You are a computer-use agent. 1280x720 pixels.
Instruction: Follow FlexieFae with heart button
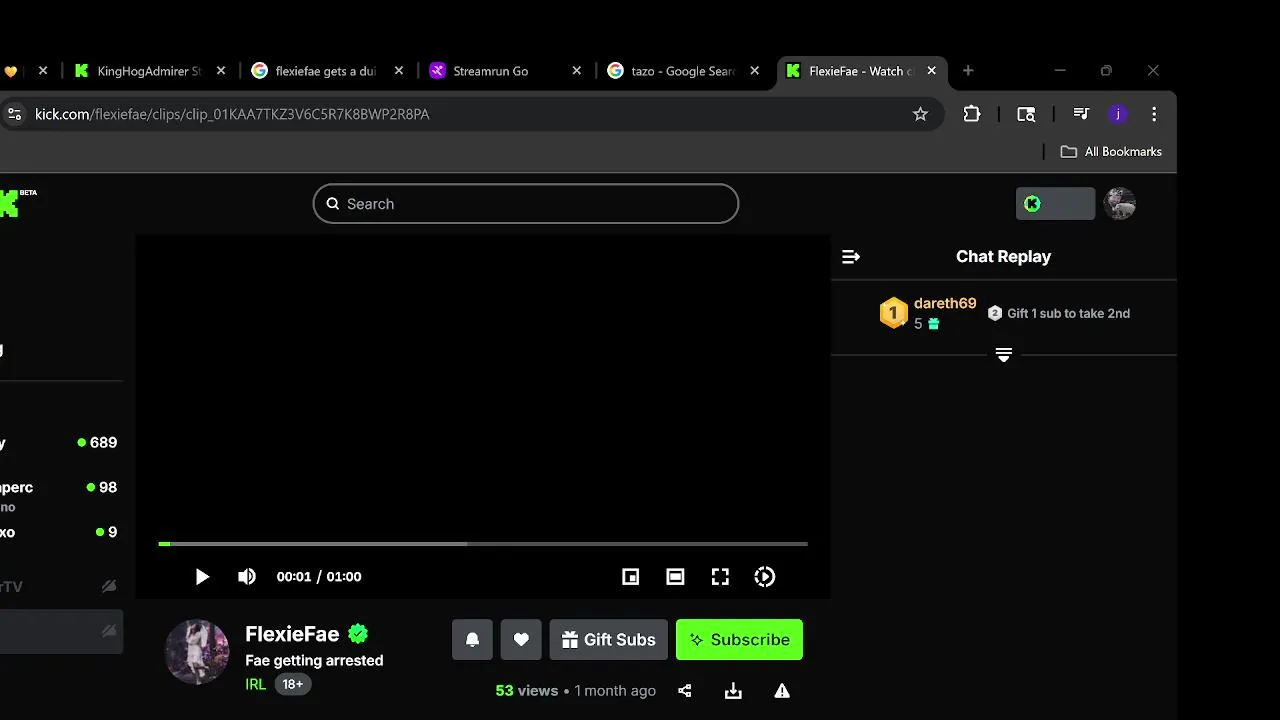(x=521, y=640)
